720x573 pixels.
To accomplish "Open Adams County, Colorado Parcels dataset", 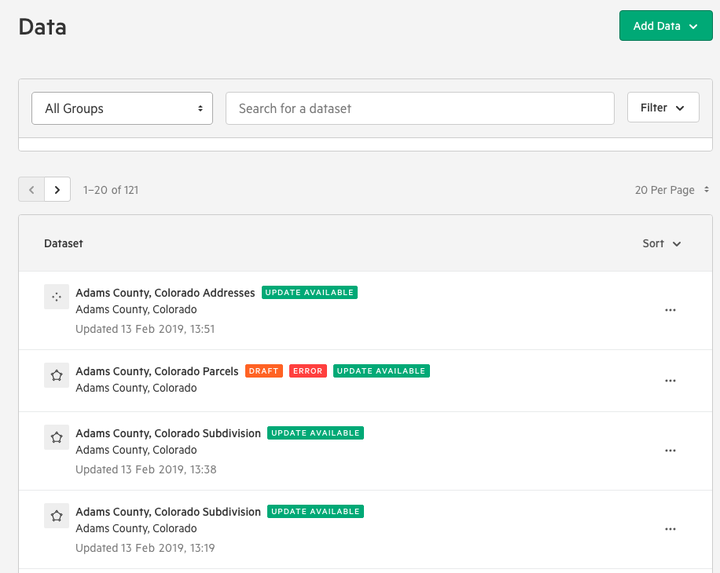I will click(157, 371).
